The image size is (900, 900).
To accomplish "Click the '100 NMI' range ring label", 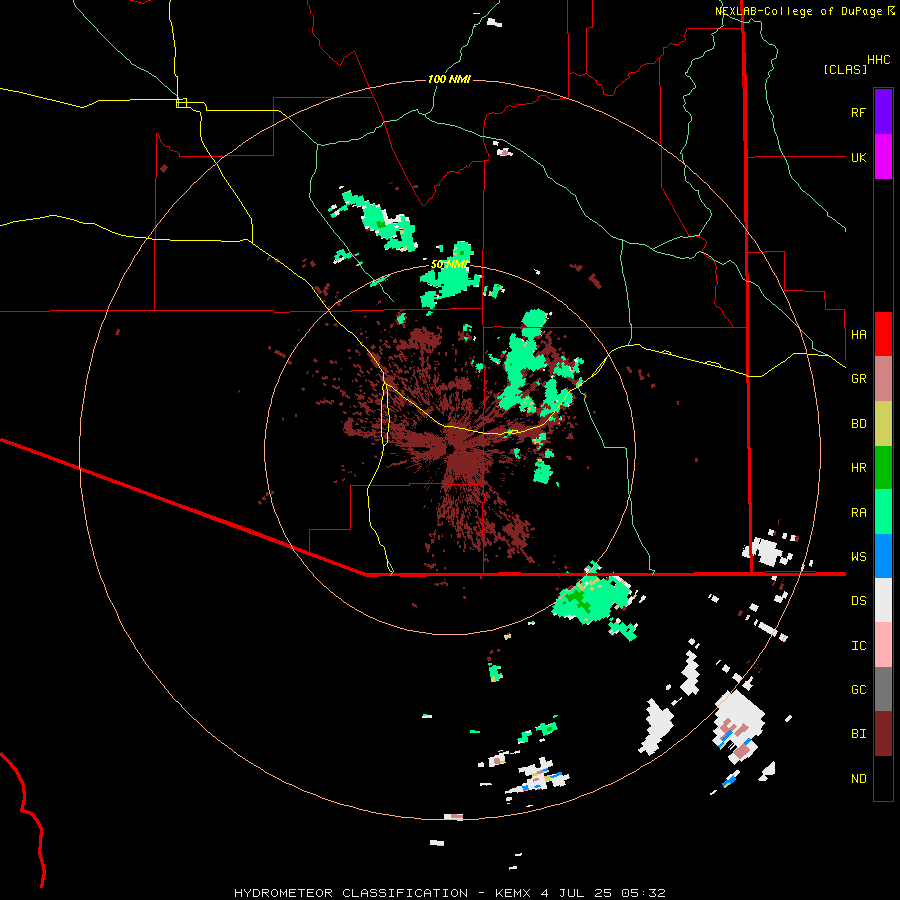I will (x=449, y=79).
